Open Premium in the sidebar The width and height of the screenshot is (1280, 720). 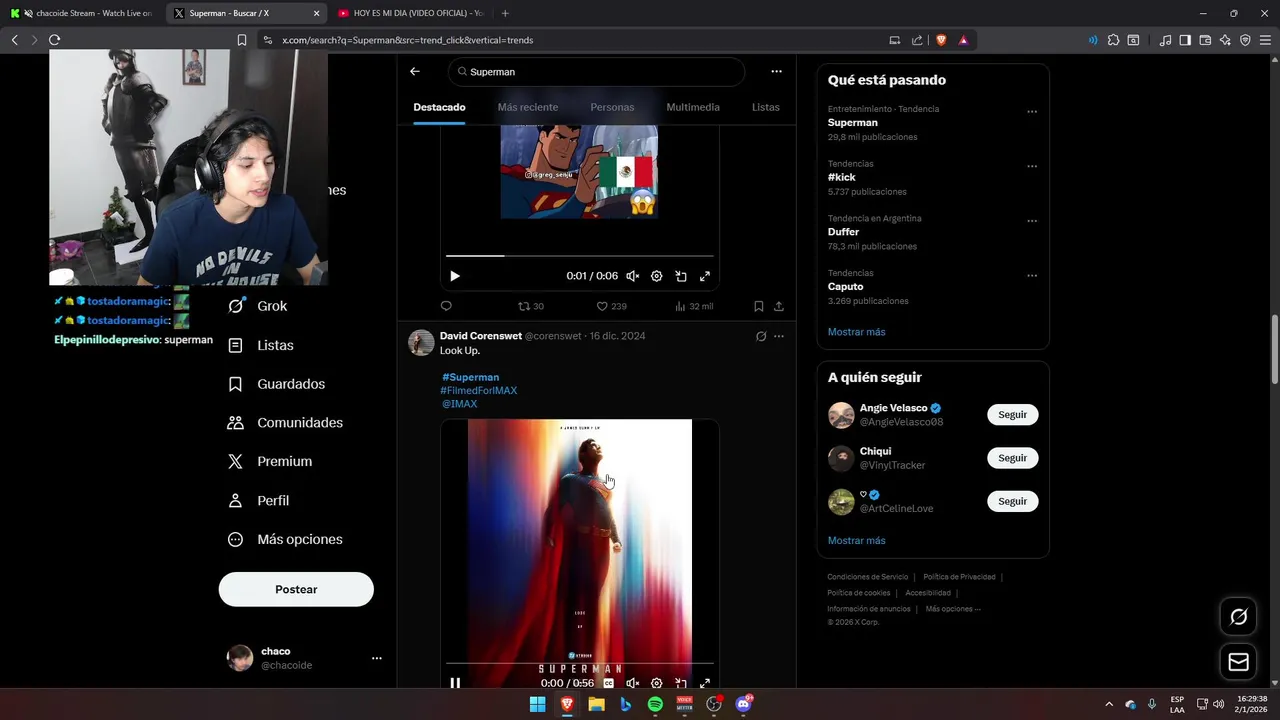[270, 461]
